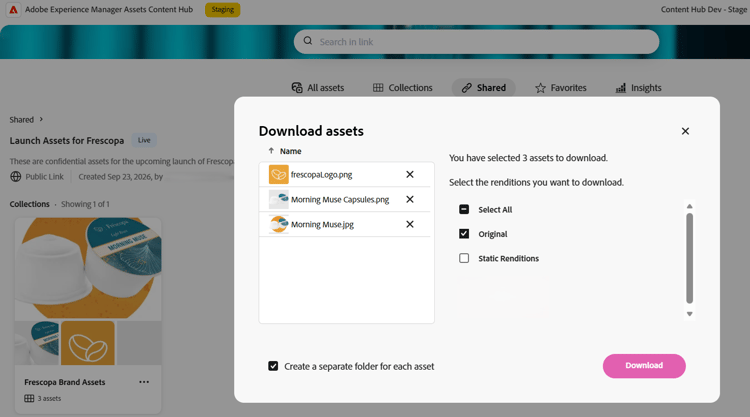
Task: Click the frescopaLogo.png file name
Action: point(321,175)
